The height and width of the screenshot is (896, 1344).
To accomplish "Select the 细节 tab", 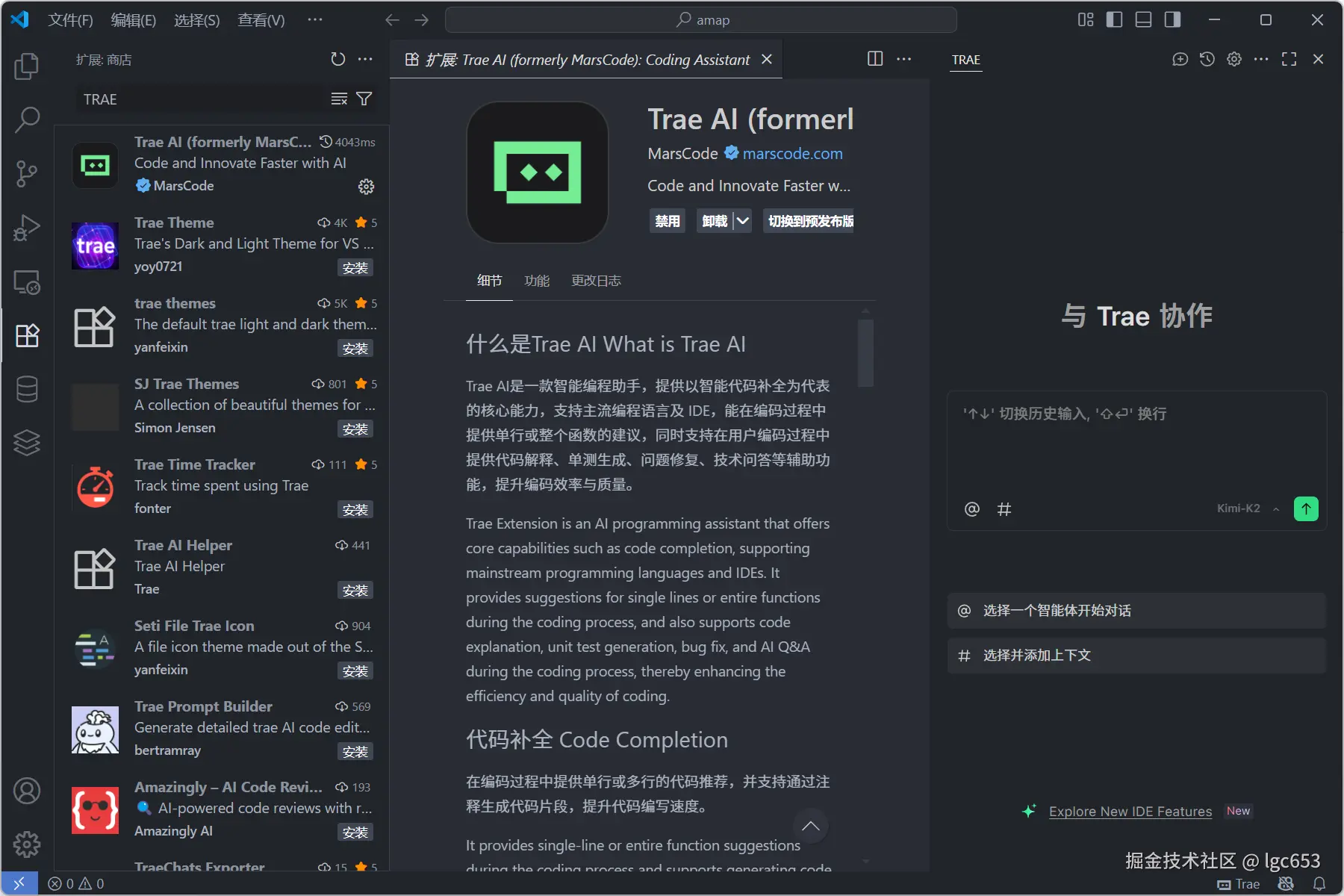I will point(490,281).
